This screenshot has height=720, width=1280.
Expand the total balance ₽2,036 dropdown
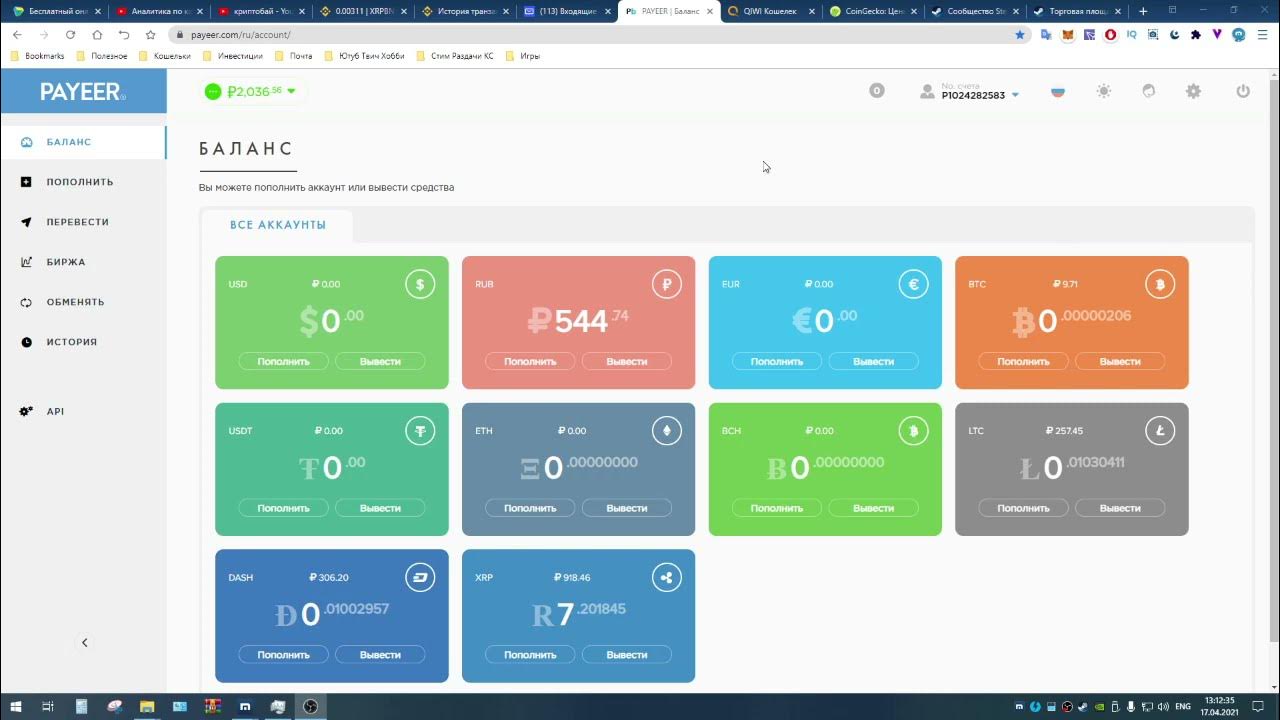(x=252, y=91)
